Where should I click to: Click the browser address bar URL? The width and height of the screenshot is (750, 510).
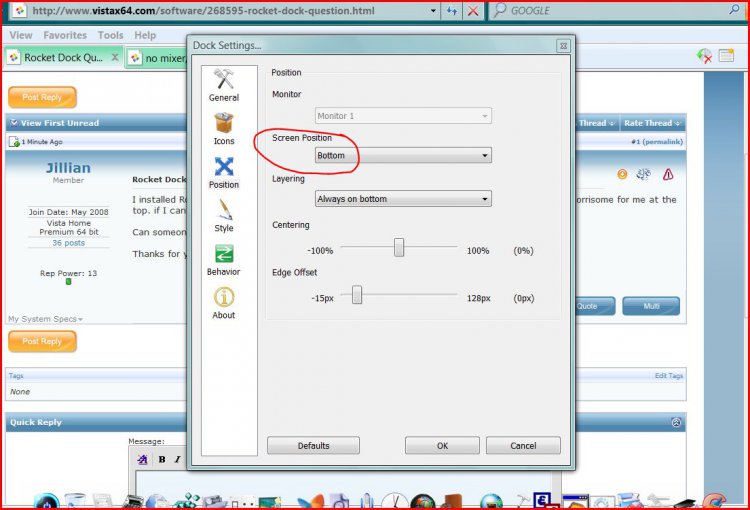pos(203,11)
